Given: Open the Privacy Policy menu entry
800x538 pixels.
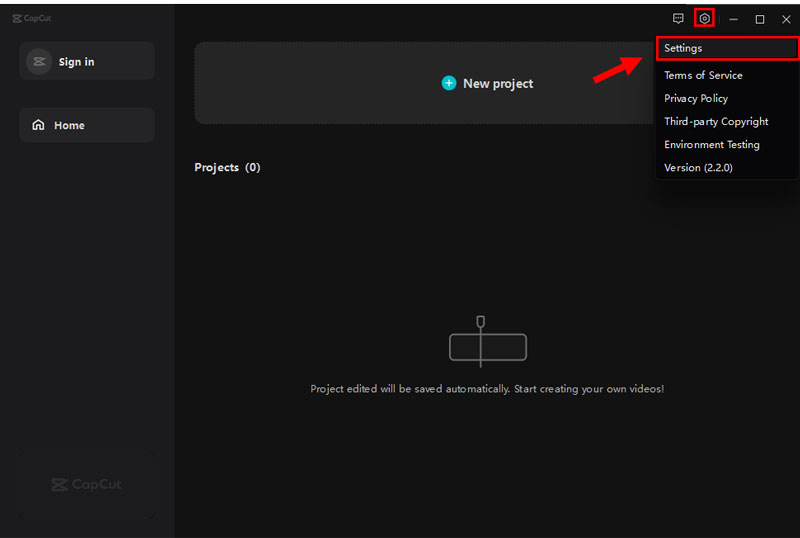Looking at the screenshot, I should pos(696,98).
